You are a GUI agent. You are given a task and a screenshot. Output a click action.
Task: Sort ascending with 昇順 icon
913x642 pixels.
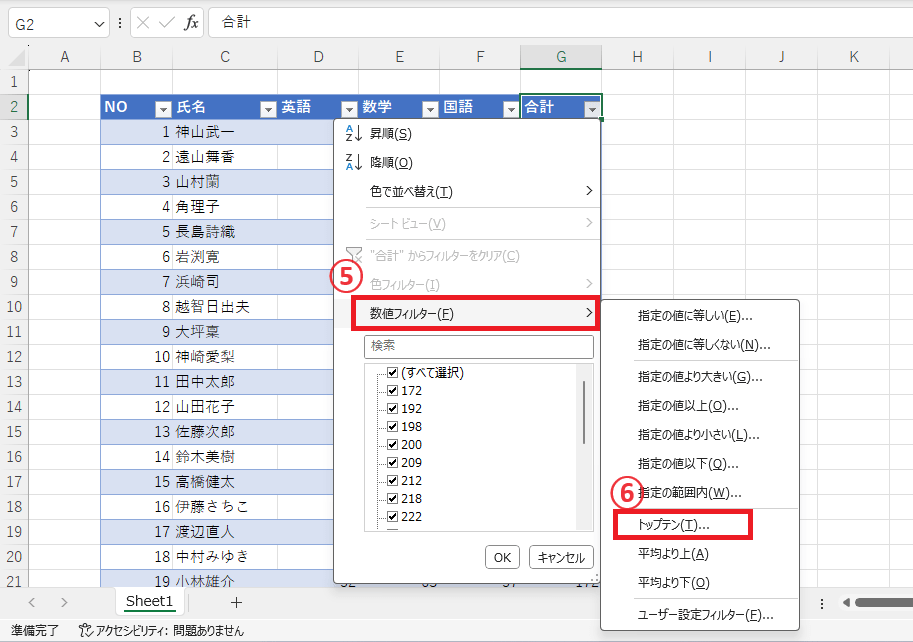353,133
